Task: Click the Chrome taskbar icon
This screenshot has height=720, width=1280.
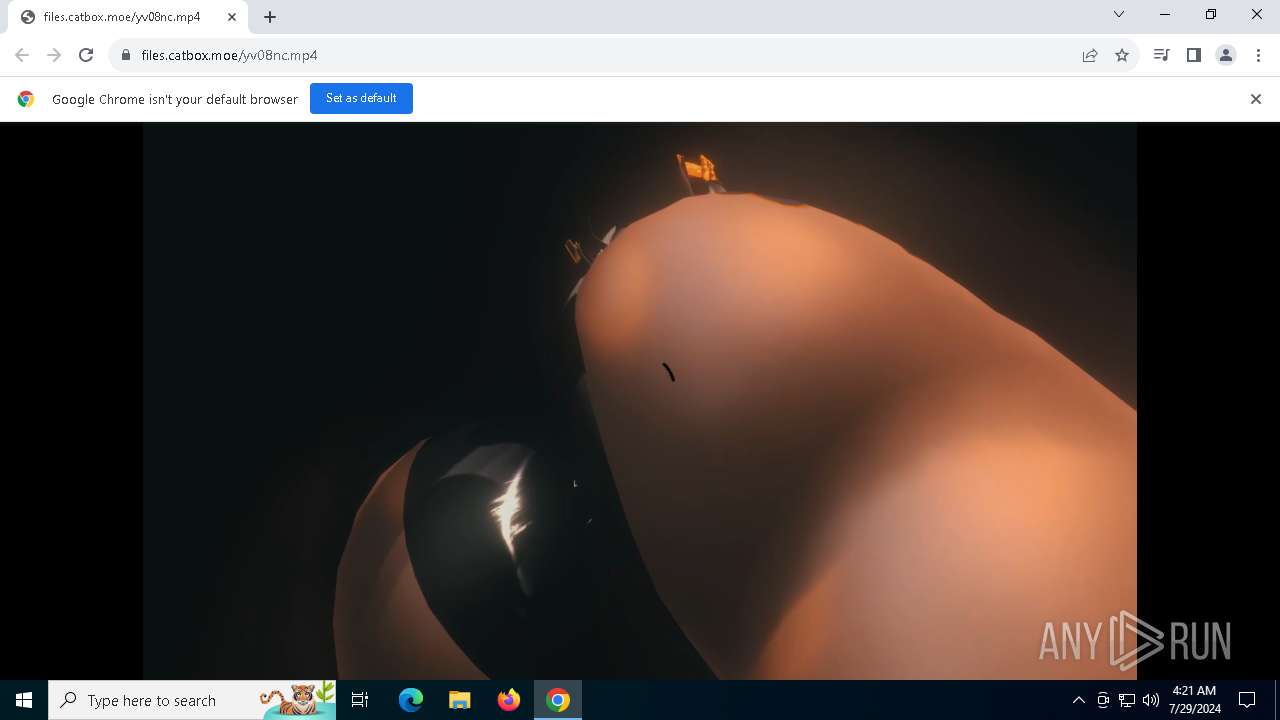Action: click(558, 700)
